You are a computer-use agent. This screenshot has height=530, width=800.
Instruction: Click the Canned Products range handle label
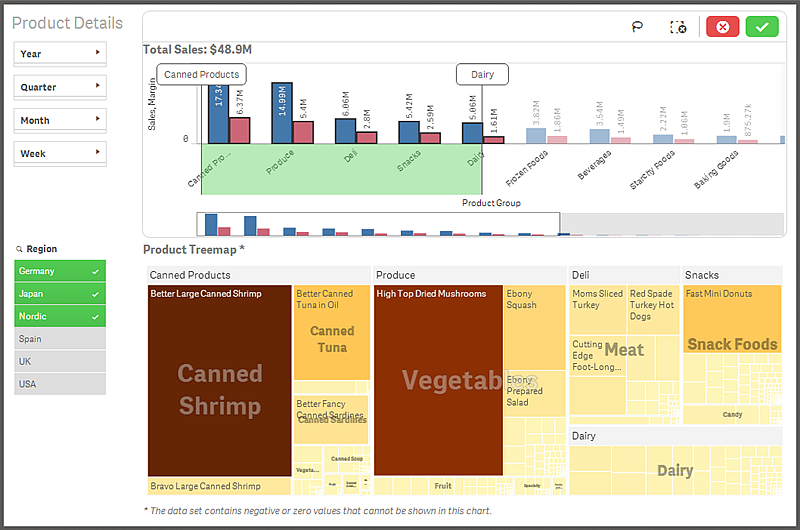click(x=202, y=74)
